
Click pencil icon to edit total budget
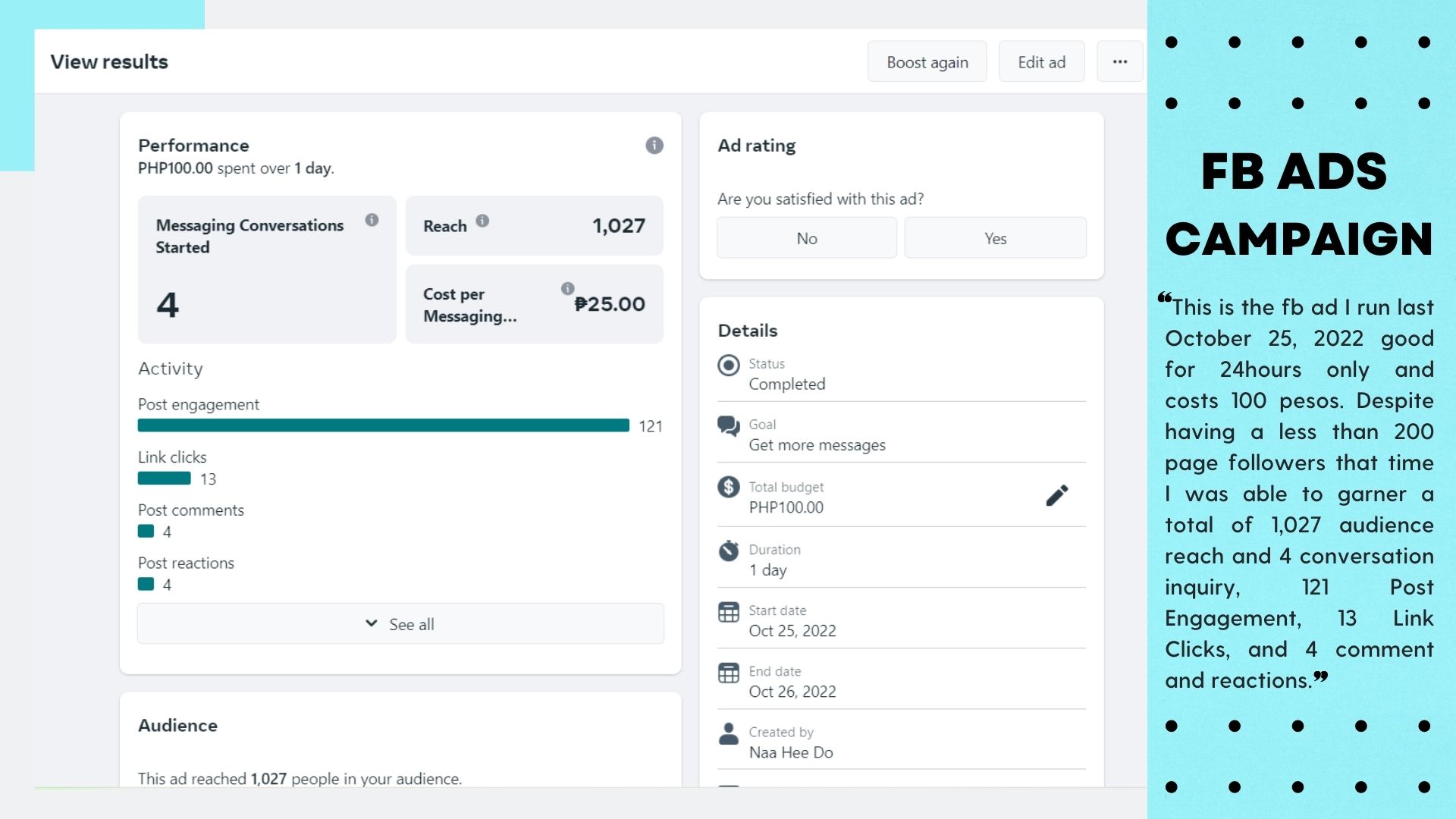(1056, 496)
